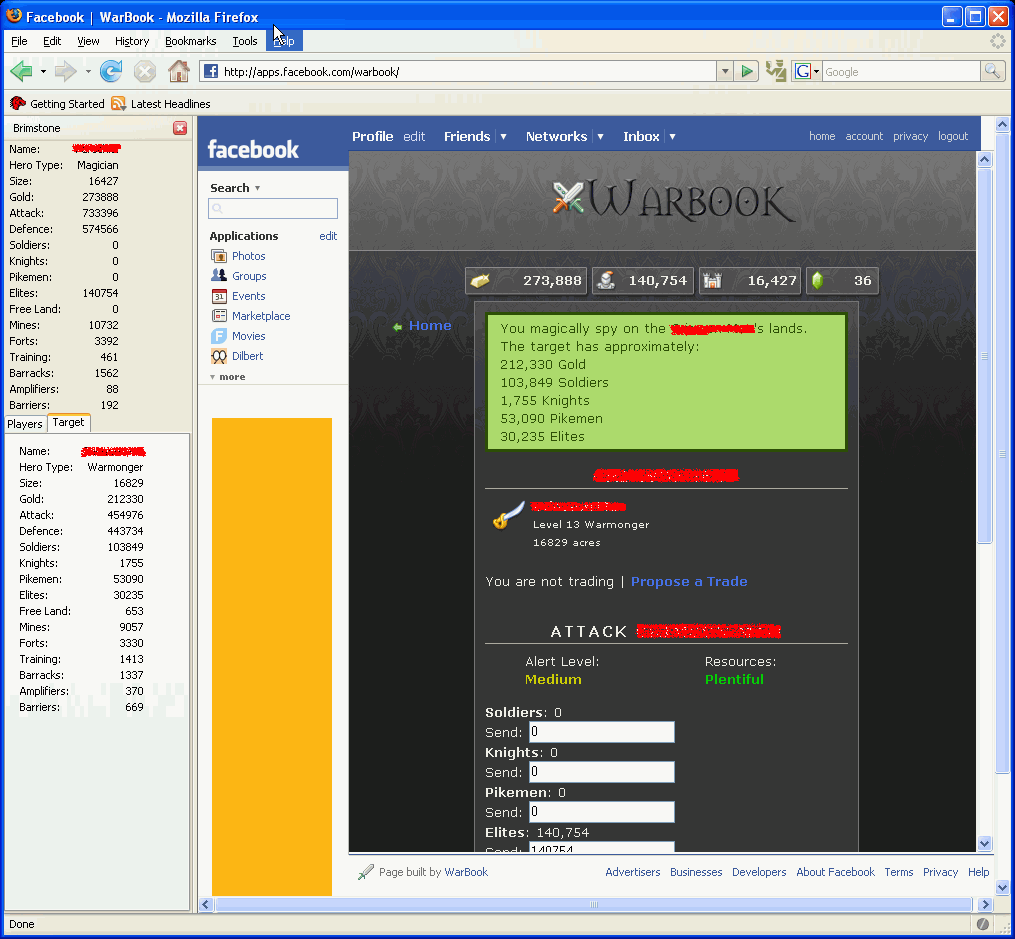Click the castle land size icon

712,281
